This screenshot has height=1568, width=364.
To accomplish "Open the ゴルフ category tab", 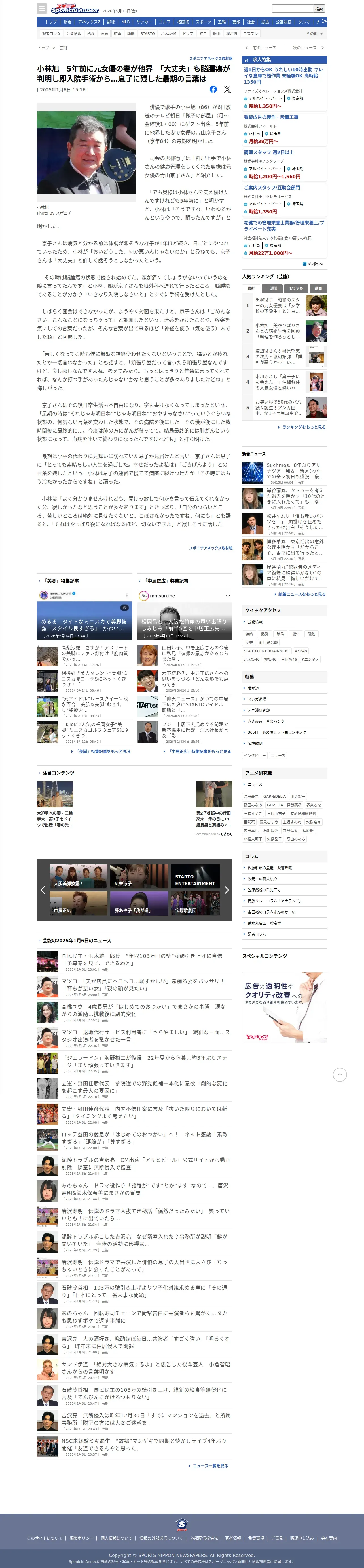I will click(x=165, y=22).
